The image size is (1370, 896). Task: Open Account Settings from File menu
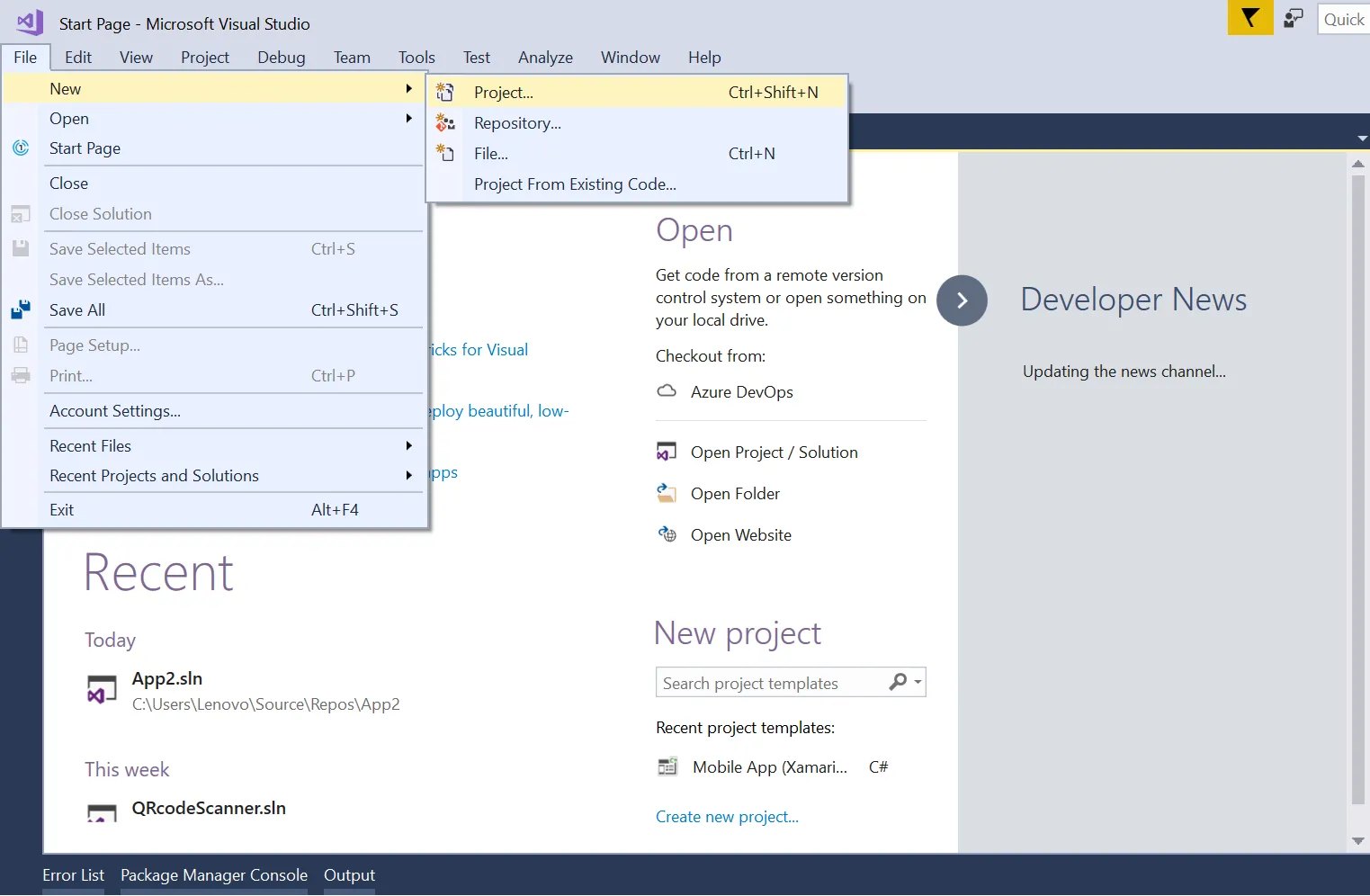tap(214, 410)
